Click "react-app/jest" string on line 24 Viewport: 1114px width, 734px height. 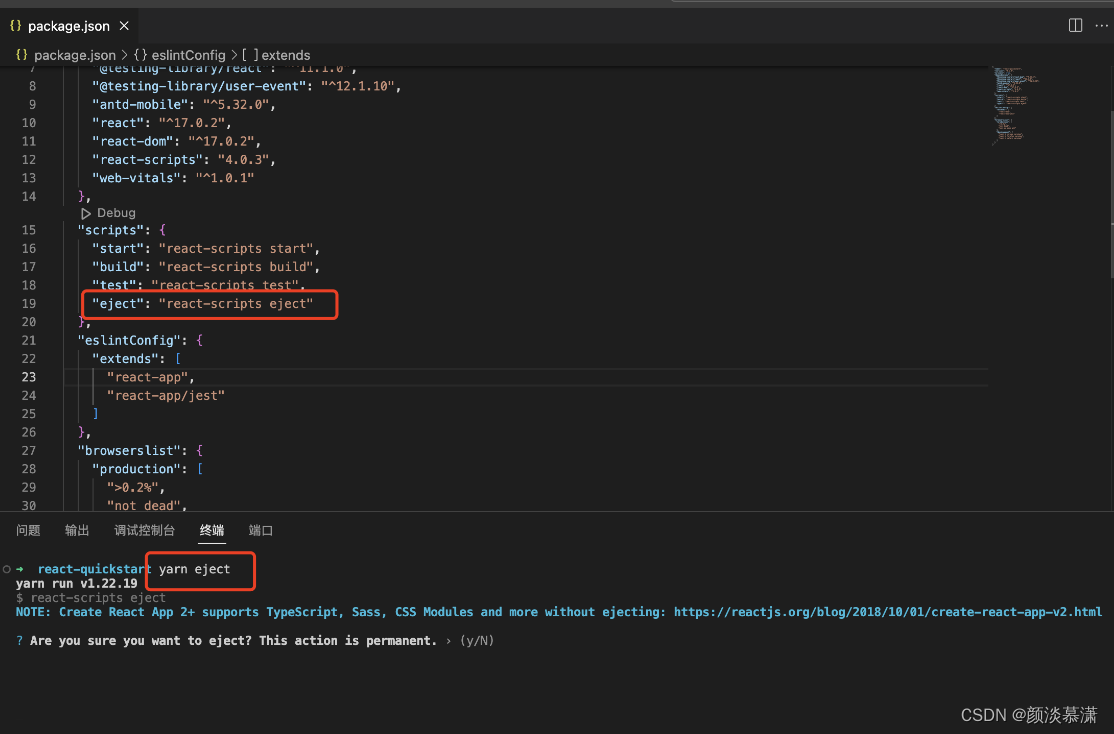(x=166, y=395)
